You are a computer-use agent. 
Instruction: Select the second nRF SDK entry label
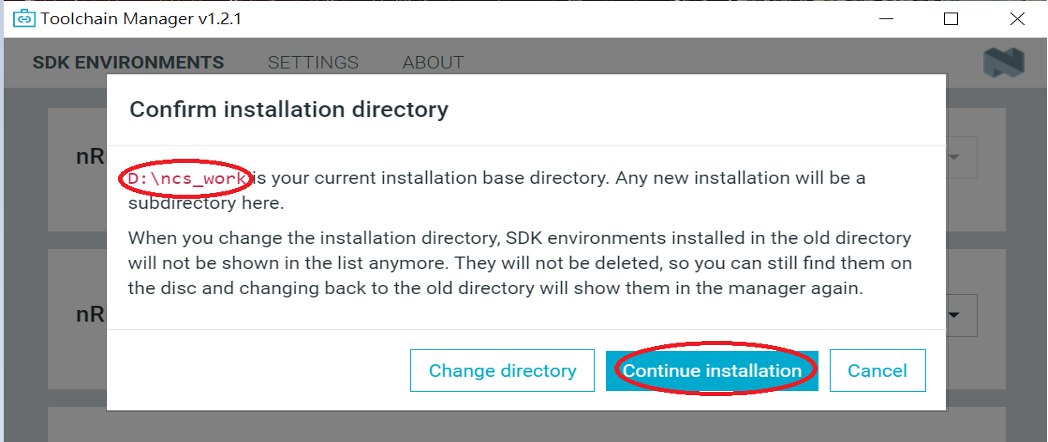pos(90,314)
